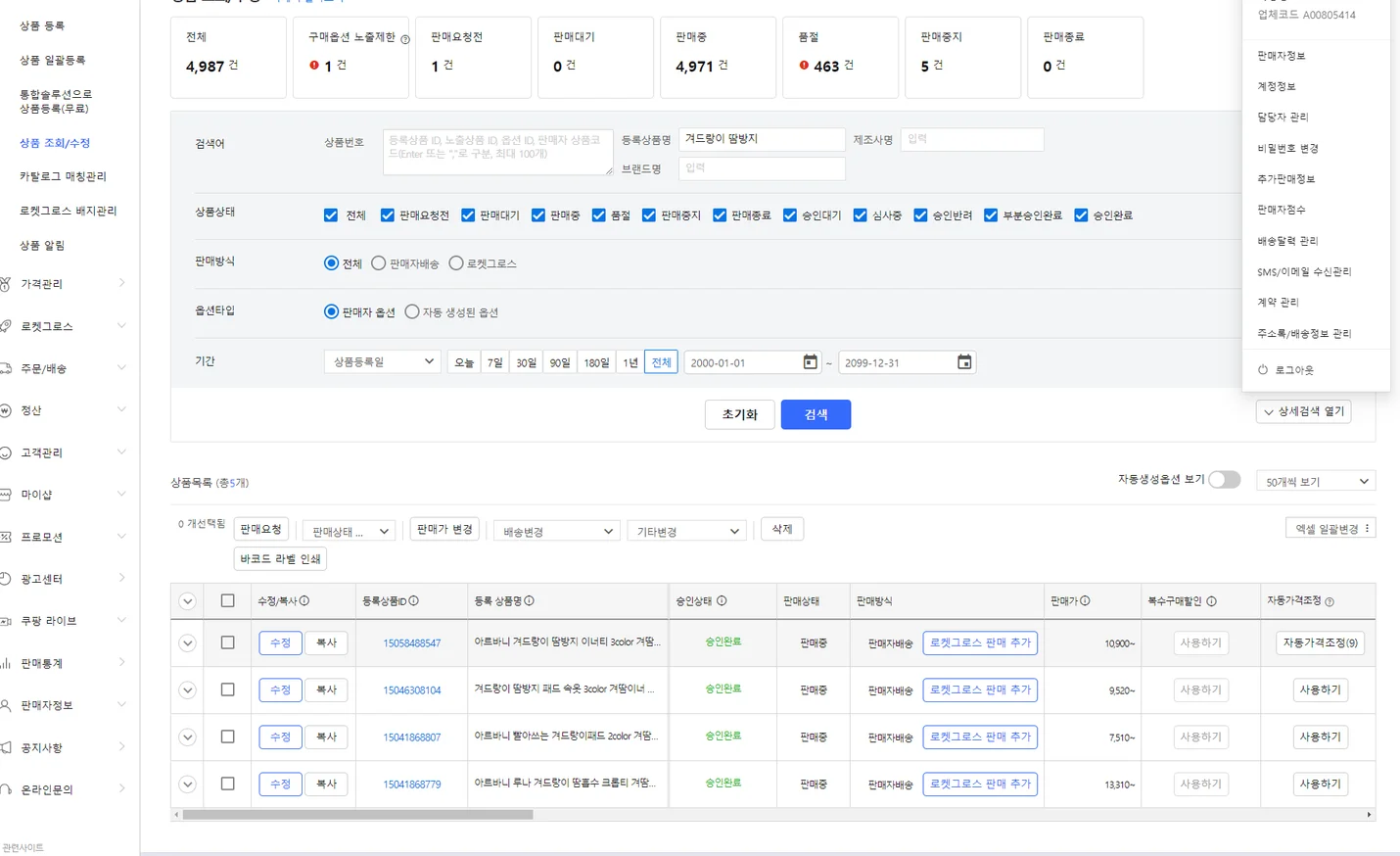Click product ID link 15041868807

[411, 737]
